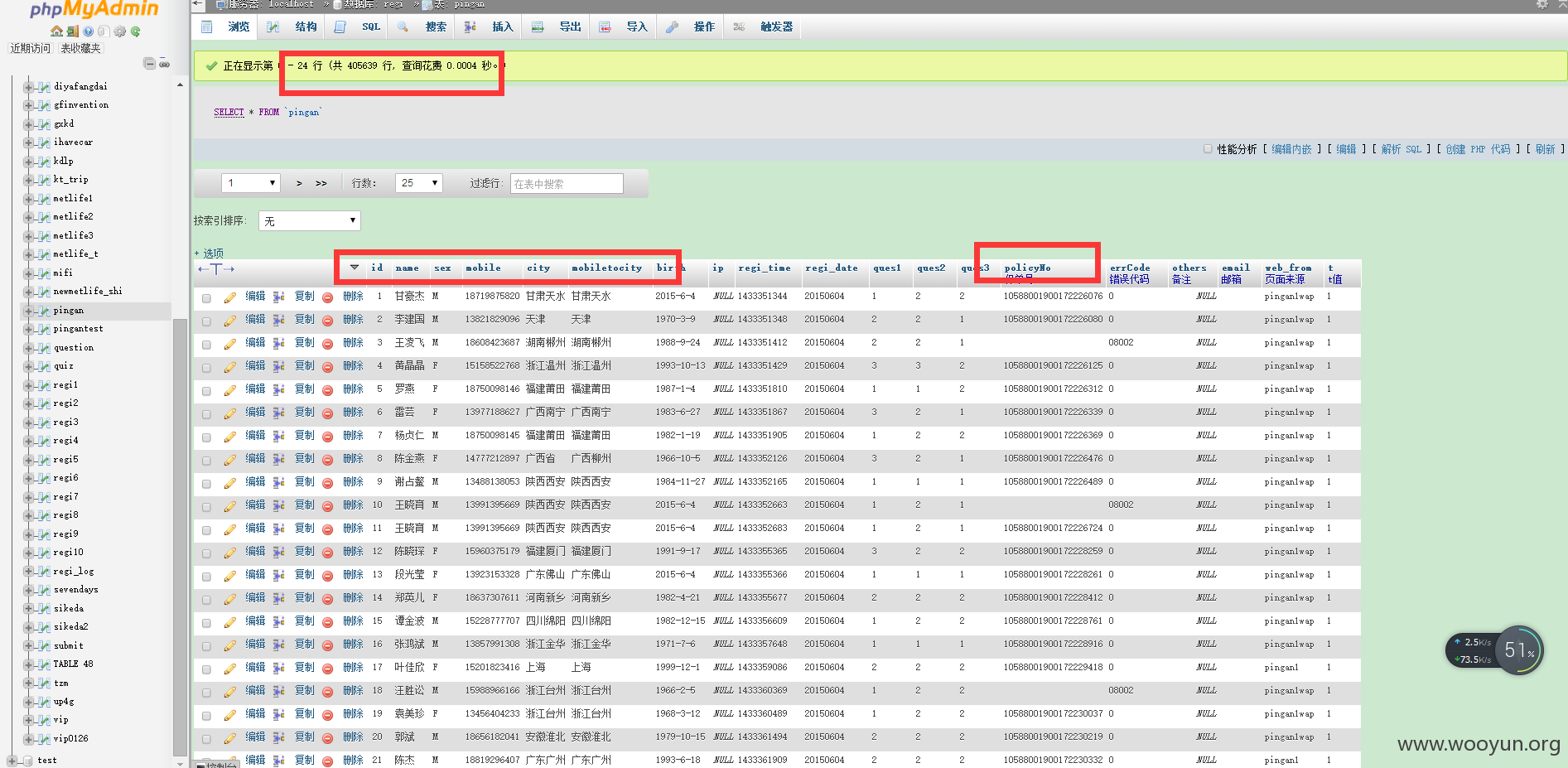Click the logout door icon
Image resolution: width=1568 pixels, height=768 pixels.
tap(73, 31)
